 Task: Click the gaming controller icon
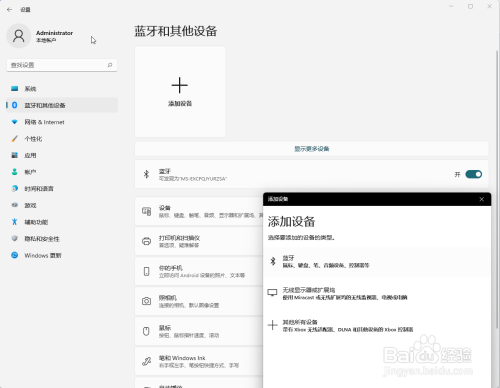coord(14,205)
